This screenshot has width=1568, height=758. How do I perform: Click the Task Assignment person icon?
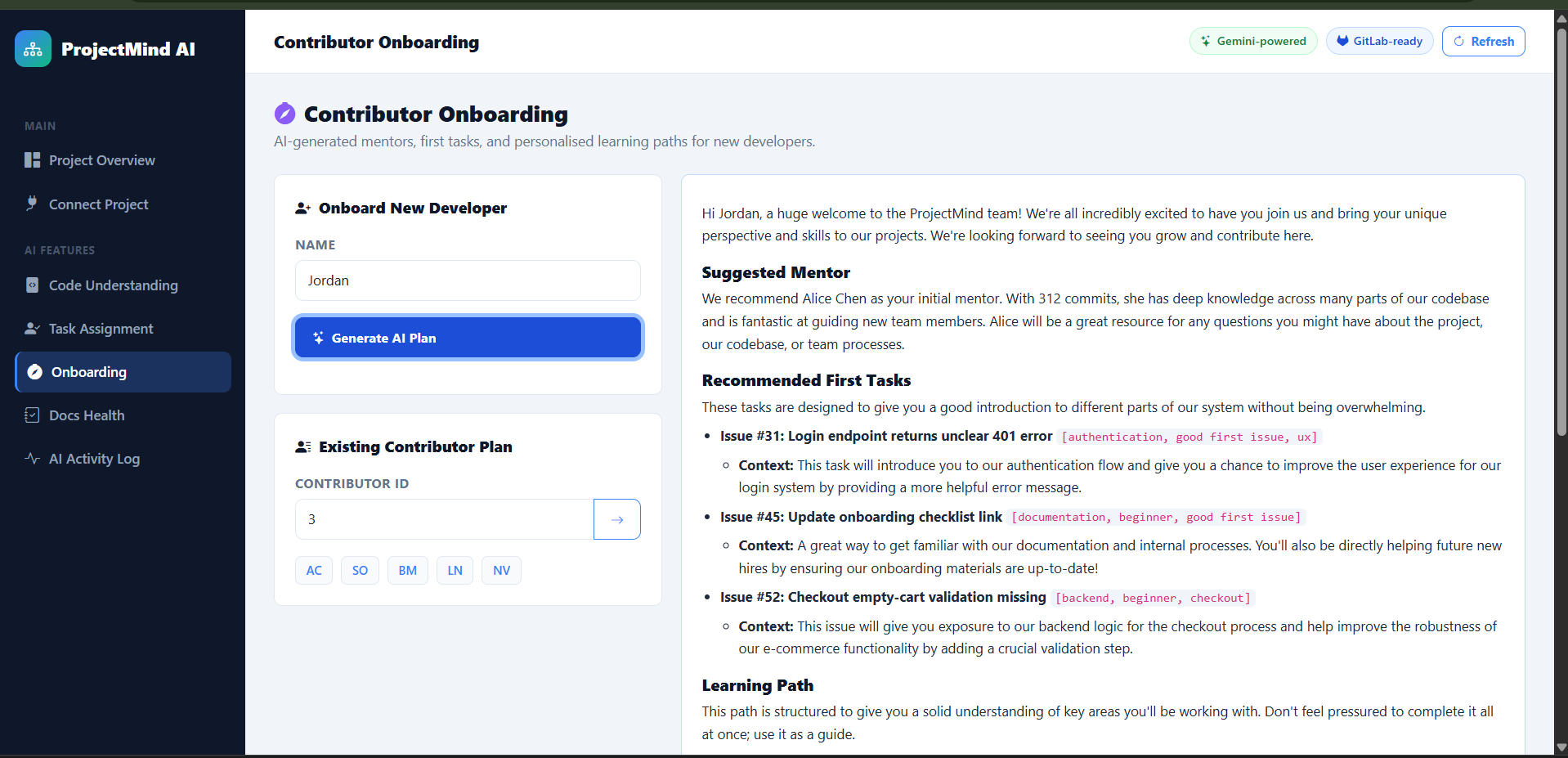[32, 329]
